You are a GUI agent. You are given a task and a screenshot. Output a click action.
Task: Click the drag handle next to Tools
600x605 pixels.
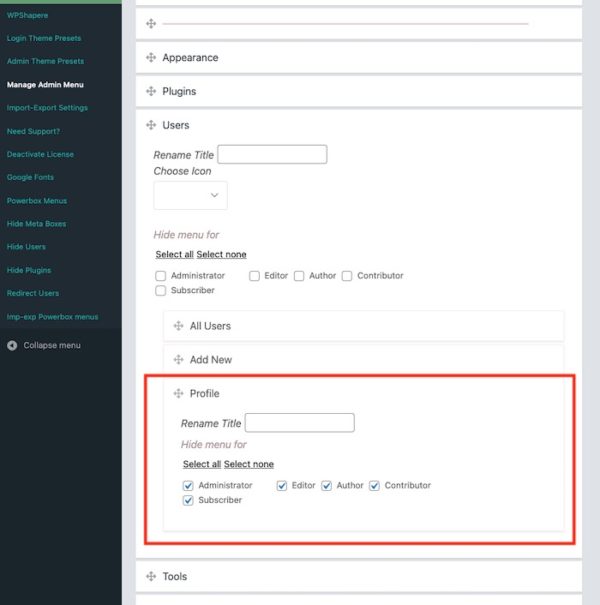click(151, 577)
